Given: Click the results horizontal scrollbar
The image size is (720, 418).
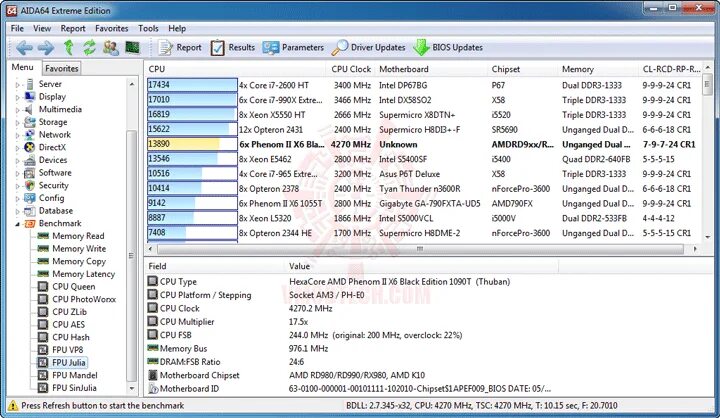Looking at the screenshot, I should point(420,249).
